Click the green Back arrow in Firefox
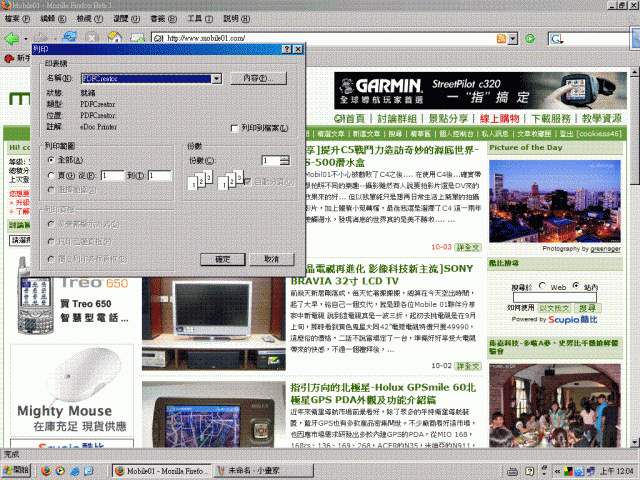The image size is (640, 480). coord(11,38)
